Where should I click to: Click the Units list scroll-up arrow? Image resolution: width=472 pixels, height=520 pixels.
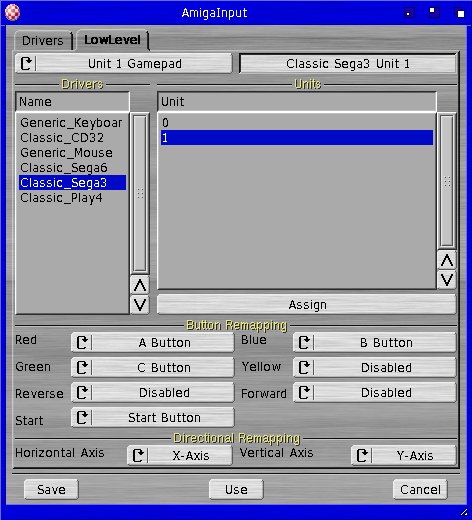point(447,260)
